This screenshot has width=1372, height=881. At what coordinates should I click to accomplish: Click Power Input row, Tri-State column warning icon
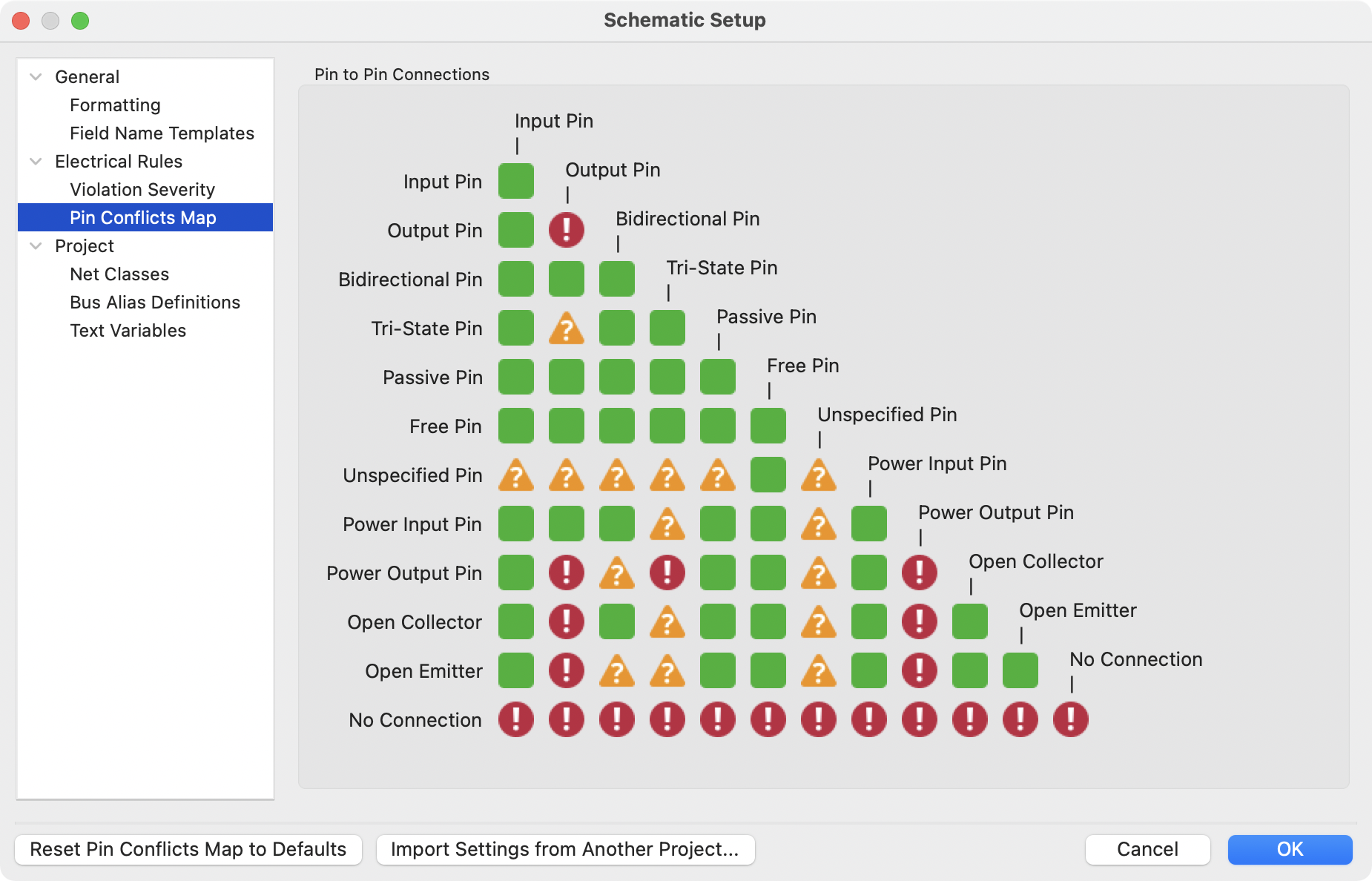click(667, 524)
